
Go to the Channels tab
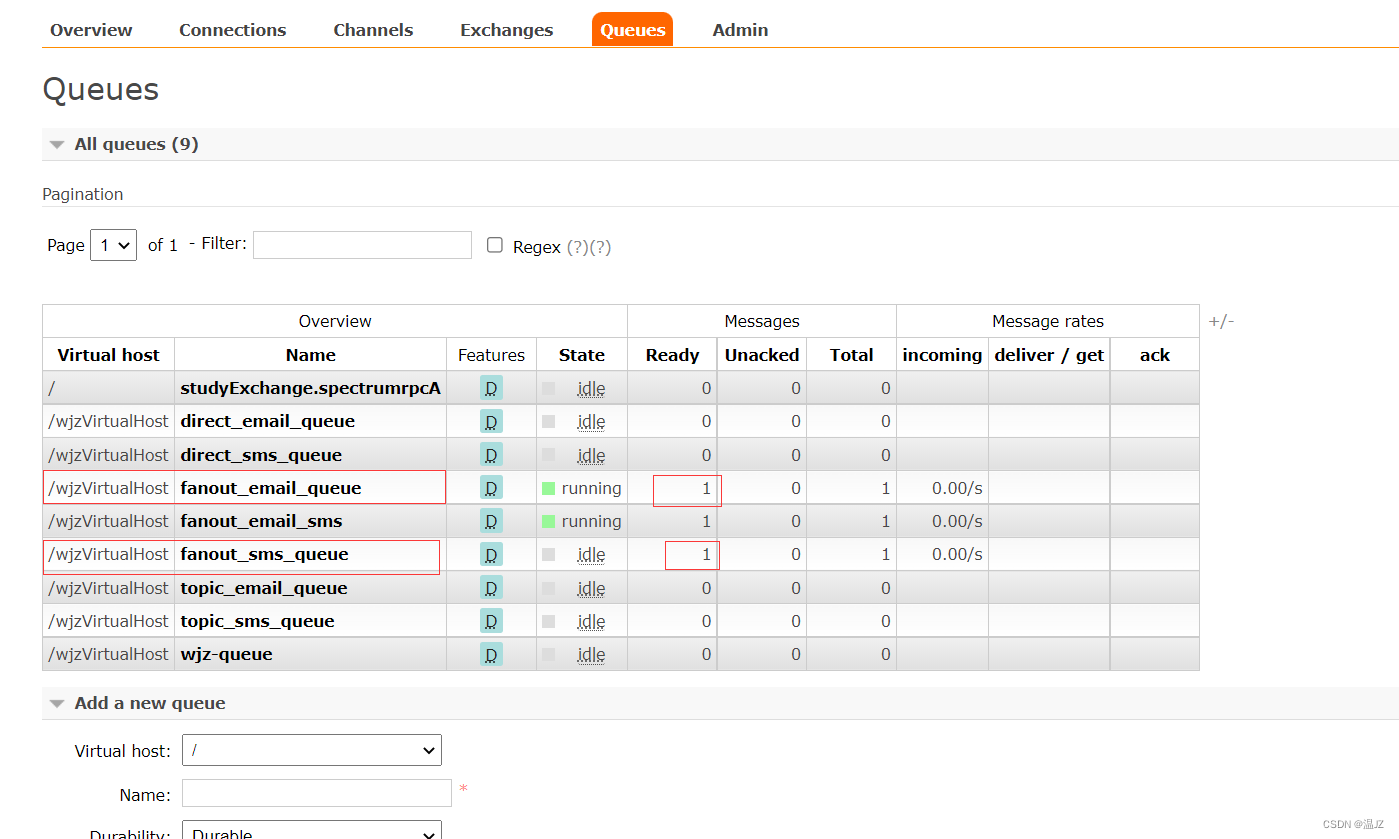(x=373, y=30)
